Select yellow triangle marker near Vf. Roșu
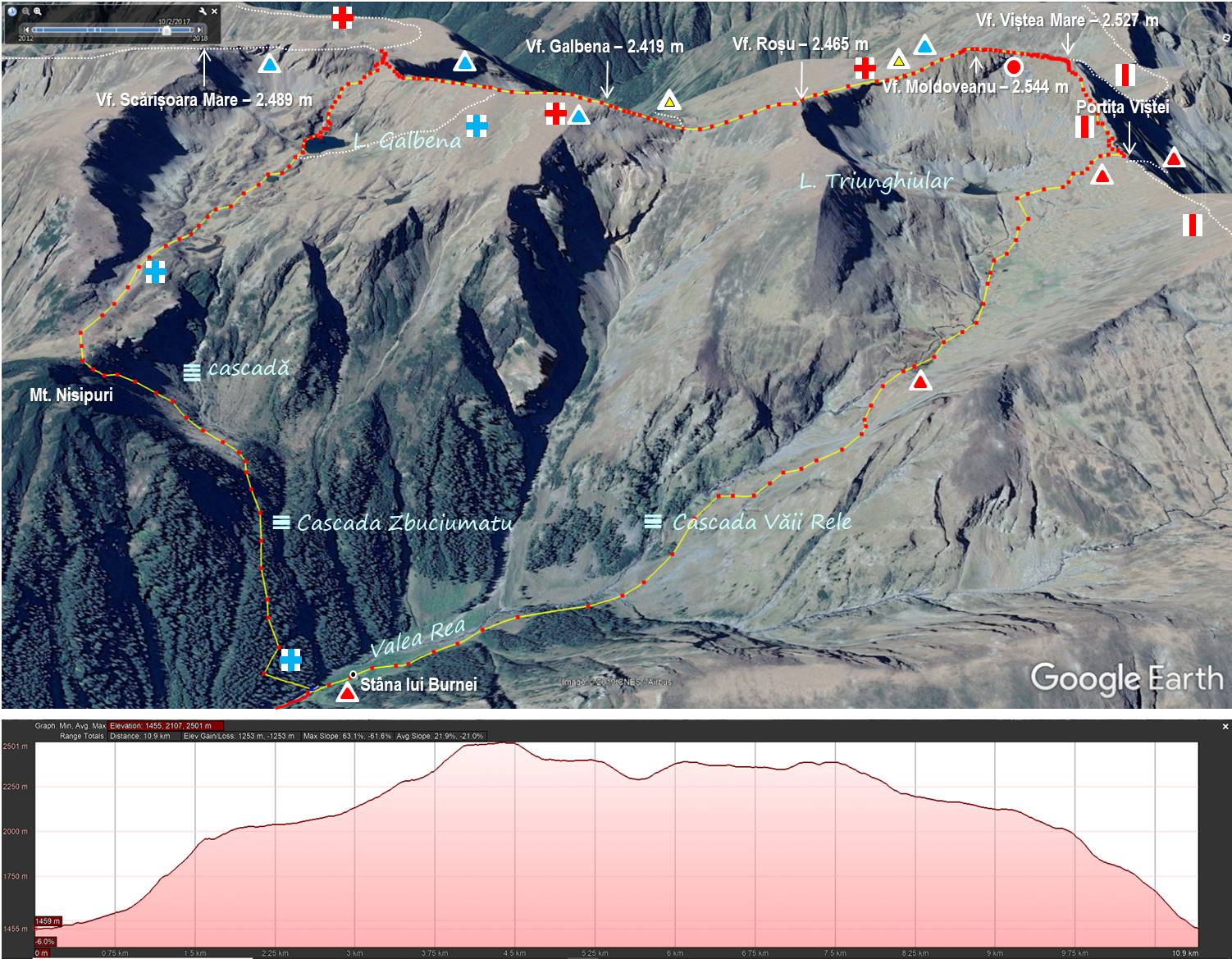The image size is (1232, 959). pos(898,59)
